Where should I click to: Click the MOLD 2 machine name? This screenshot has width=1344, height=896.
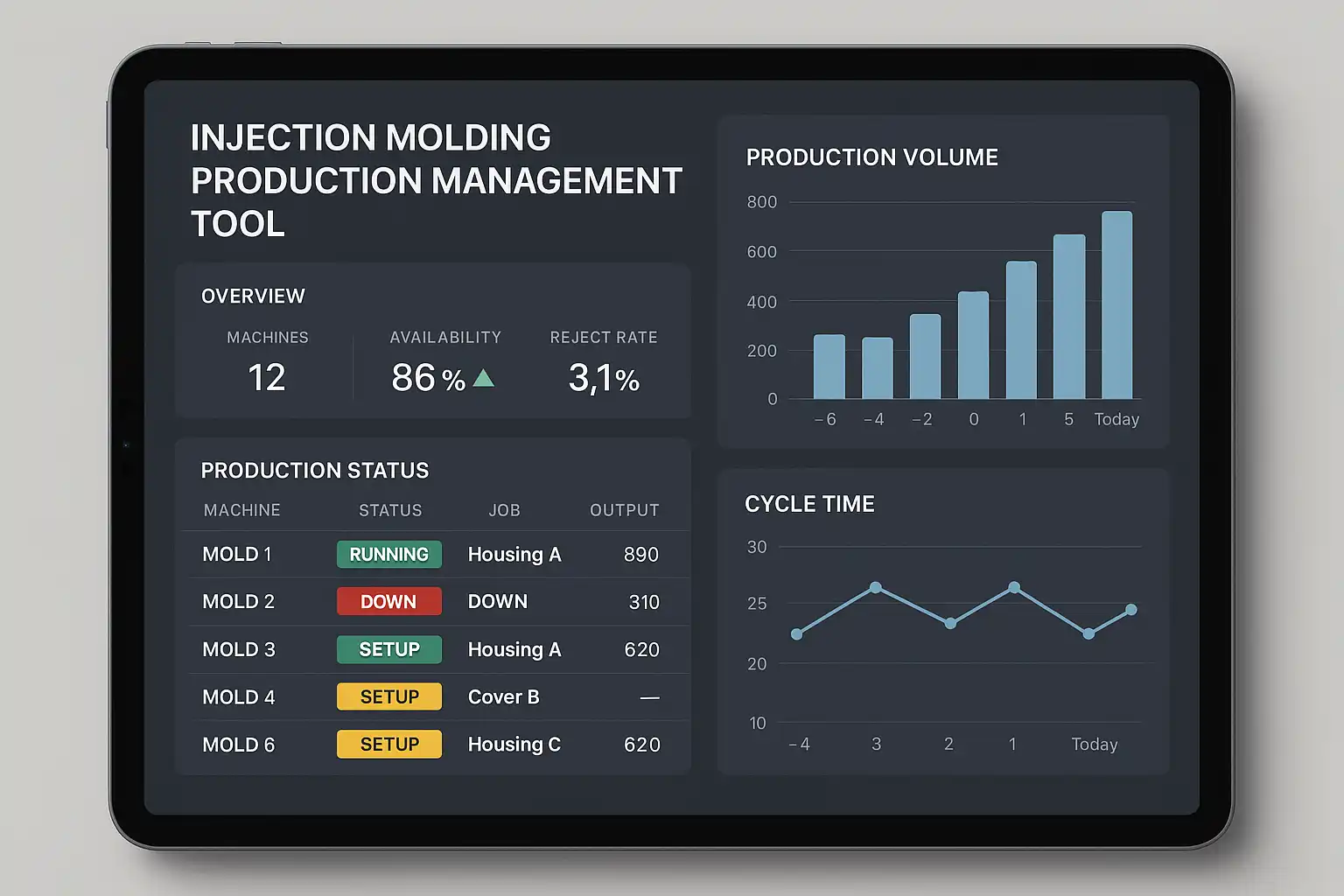click(x=239, y=602)
